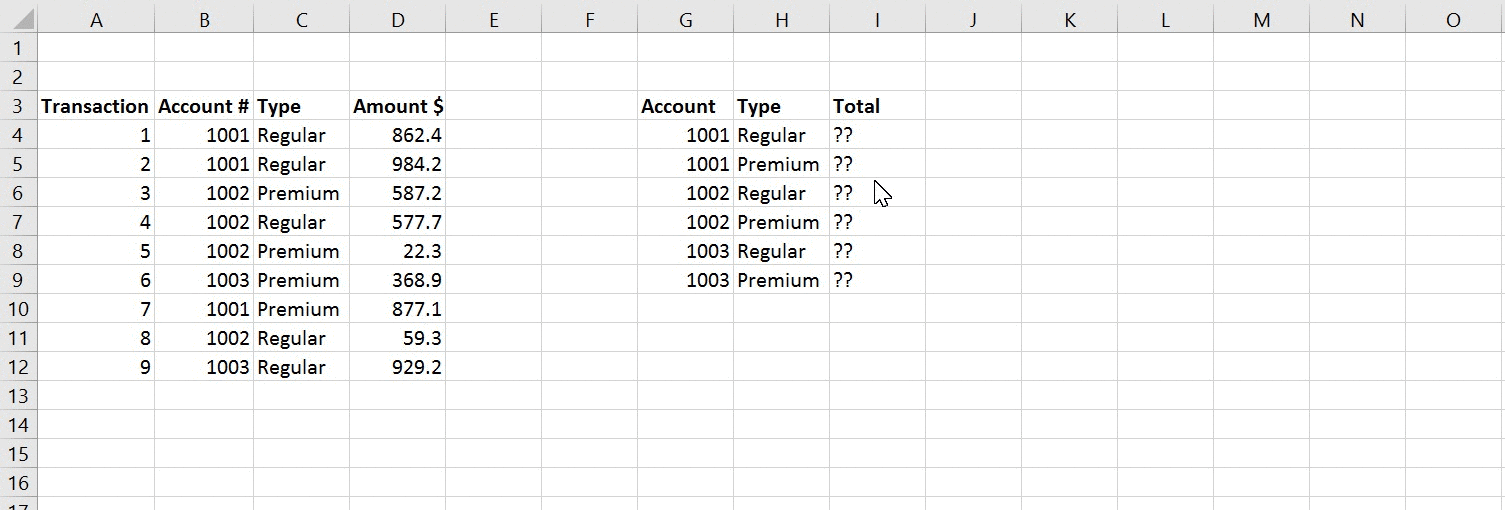Select the cell containing 862.4
Viewport: 1505px width, 510px height.
(398, 135)
